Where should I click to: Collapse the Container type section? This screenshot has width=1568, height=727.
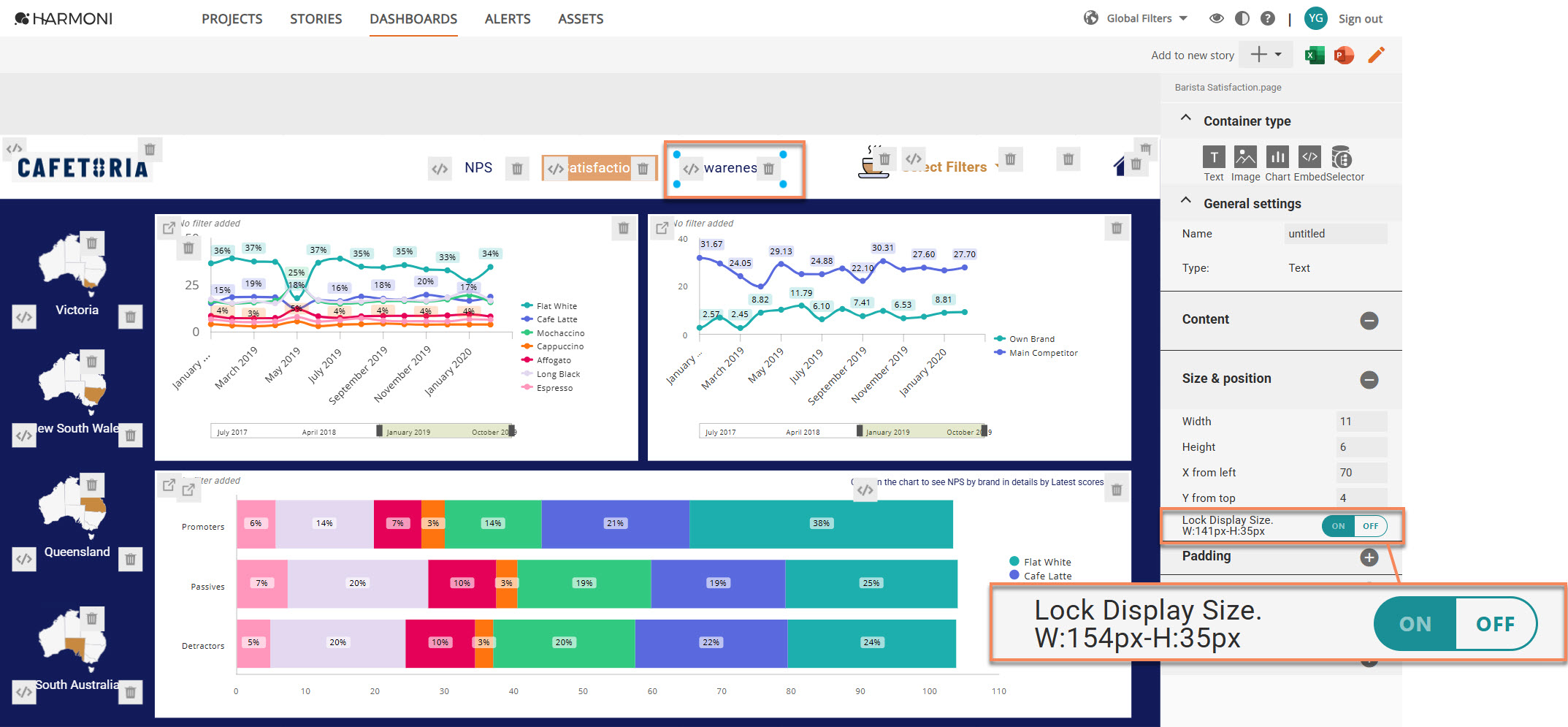[x=1186, y=118]
